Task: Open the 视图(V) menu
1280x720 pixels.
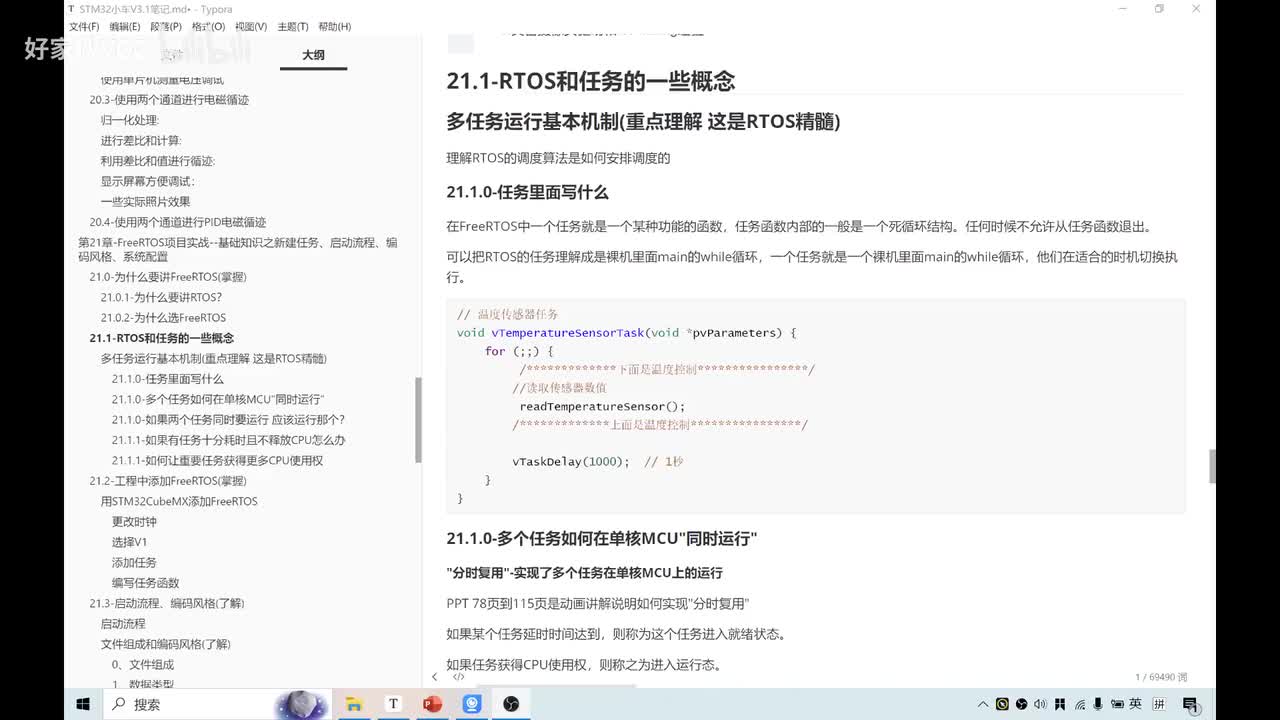Action: (x=250, y=27)
